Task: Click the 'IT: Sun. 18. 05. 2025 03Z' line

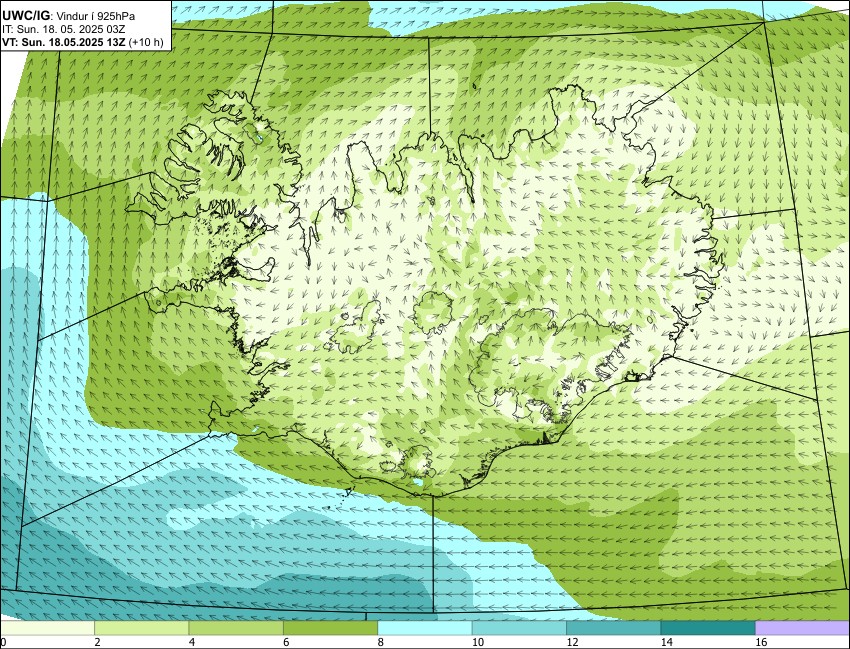Action: (64, 30)
